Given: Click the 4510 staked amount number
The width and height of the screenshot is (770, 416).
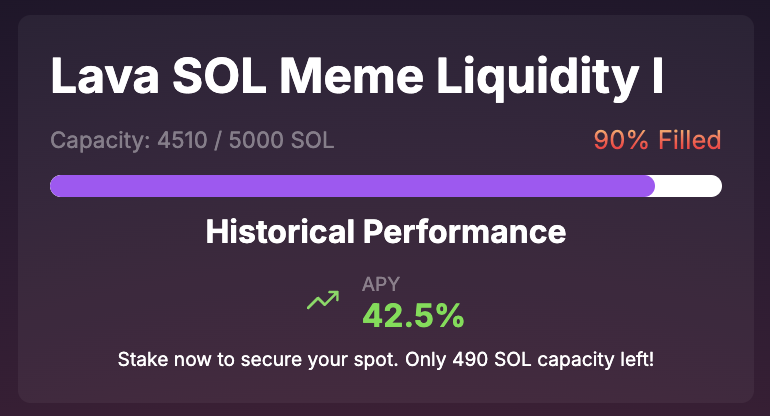Looking at the screenshot, I should click(182, 140).
